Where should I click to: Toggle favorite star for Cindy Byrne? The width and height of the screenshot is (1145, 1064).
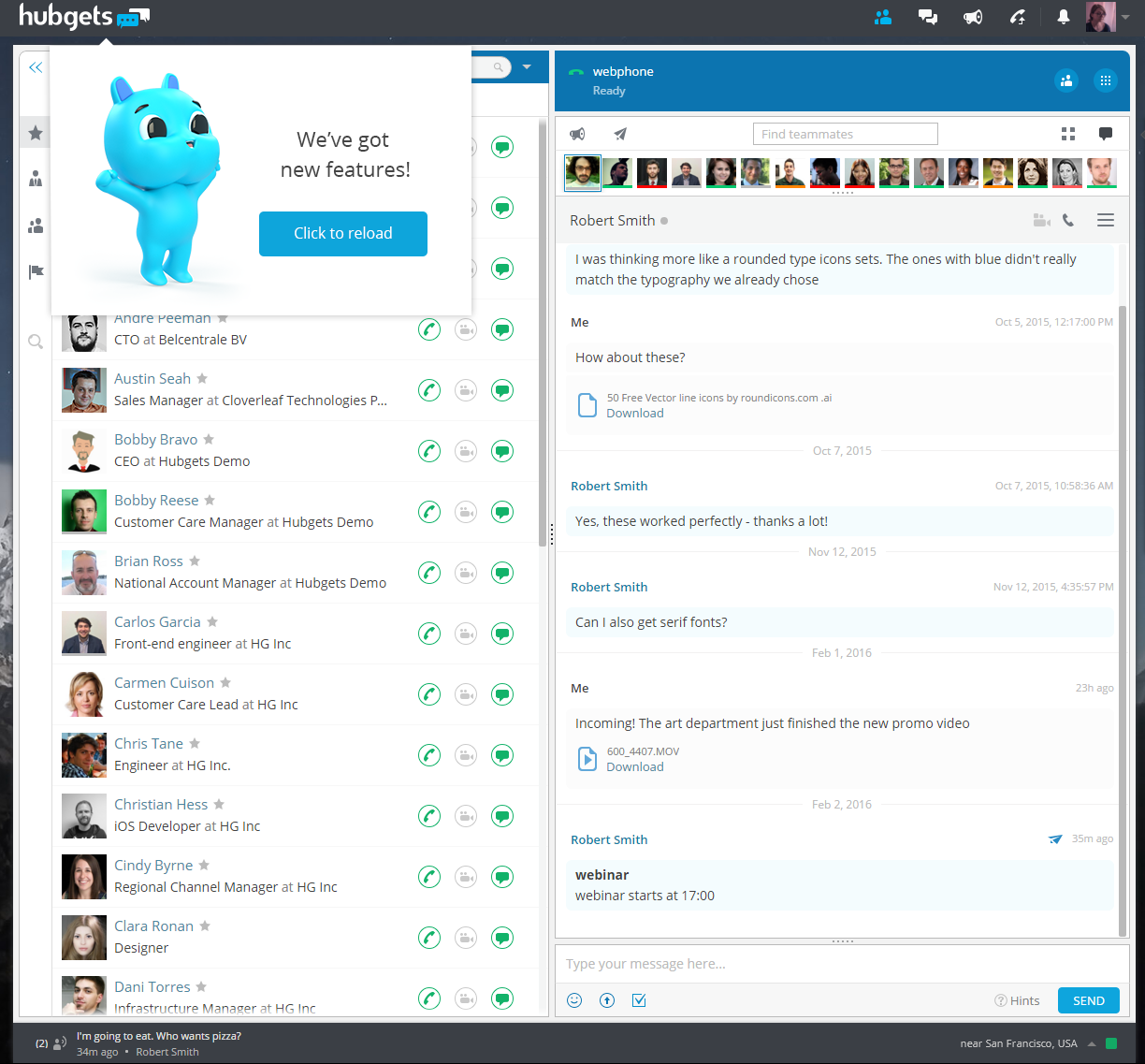coord(204,865)
